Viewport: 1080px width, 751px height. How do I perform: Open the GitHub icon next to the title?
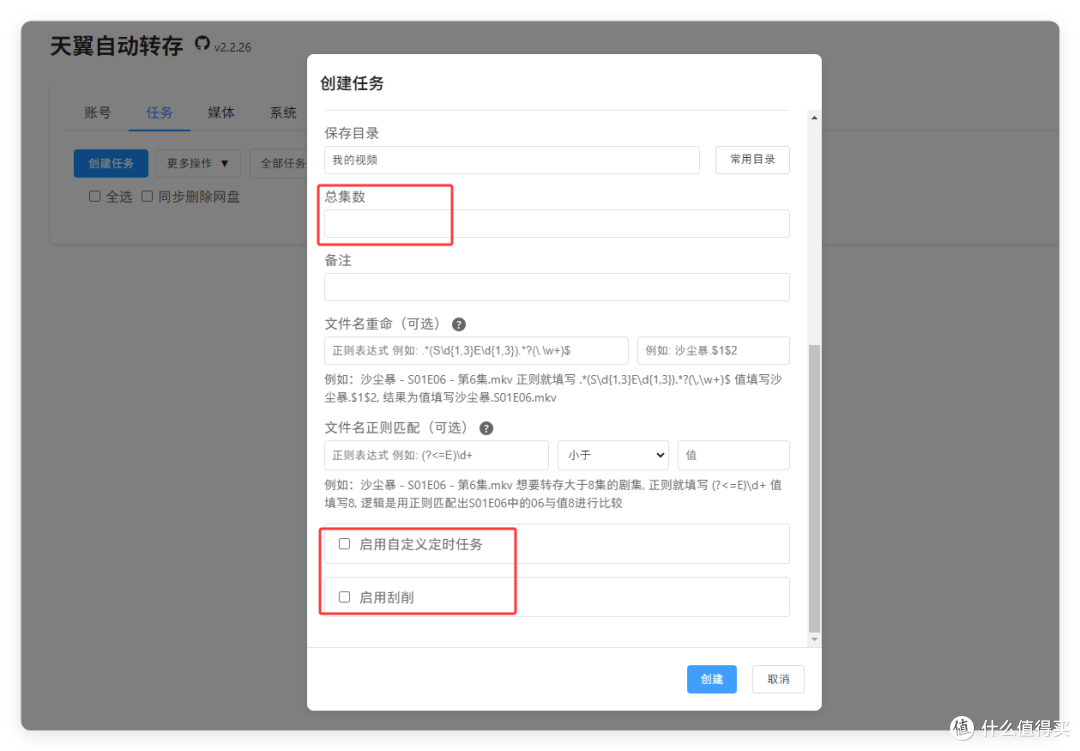coord(202,43)
